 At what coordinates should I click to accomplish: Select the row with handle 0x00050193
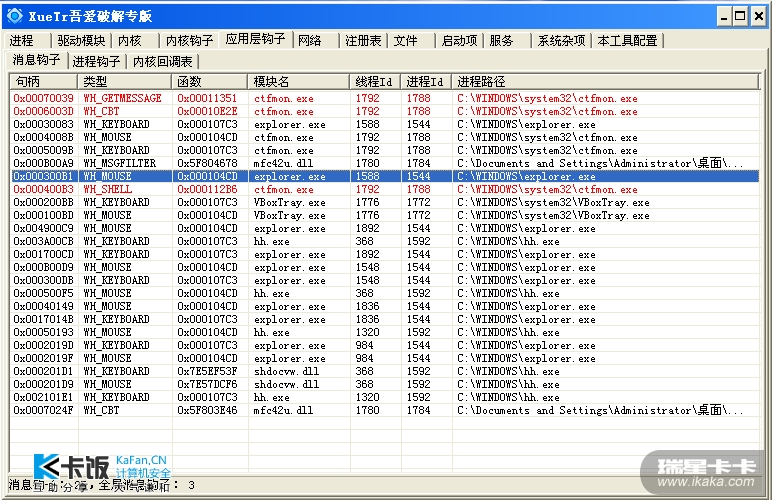pos(384,332)
